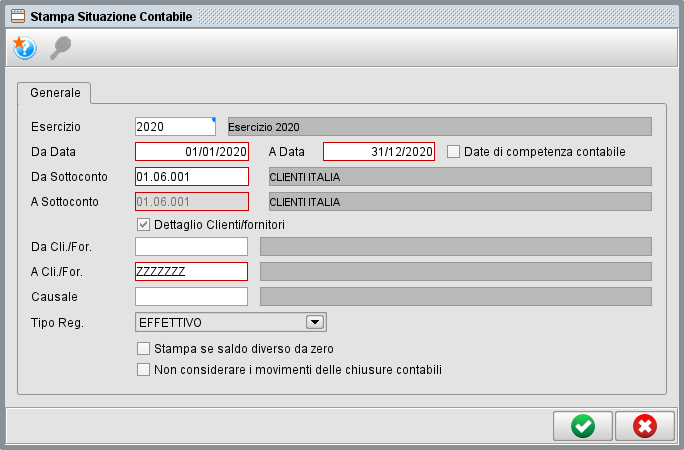684x450 pixels.
Task: Click the Da Sottoconto field
Action: point(191,176)
